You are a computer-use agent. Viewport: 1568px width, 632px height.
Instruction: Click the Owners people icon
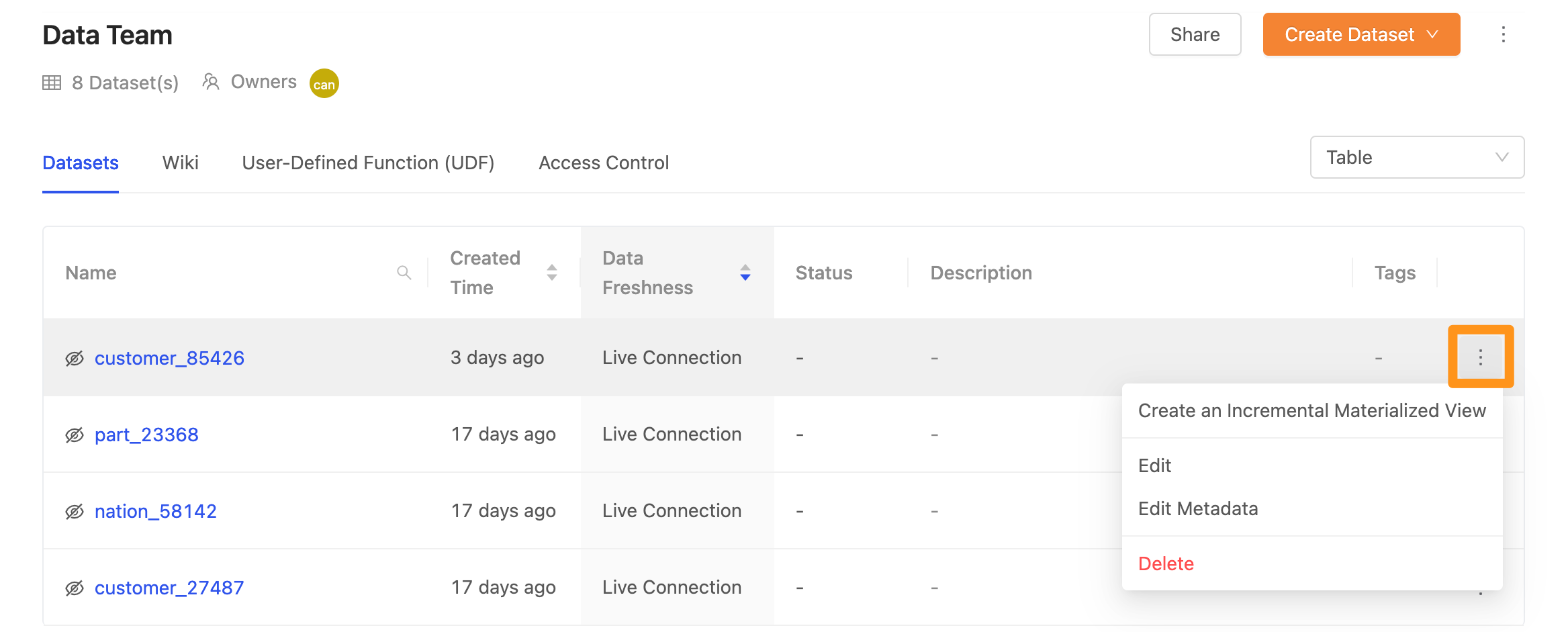(211, 82)
